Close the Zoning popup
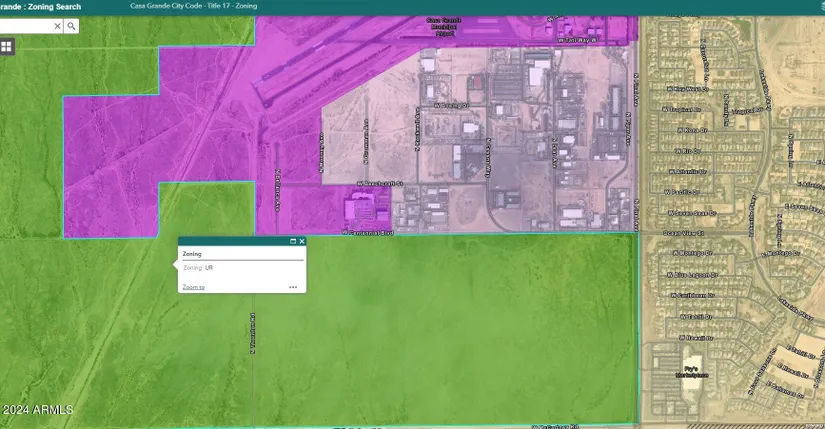825x429 pixels. point(302,241)
